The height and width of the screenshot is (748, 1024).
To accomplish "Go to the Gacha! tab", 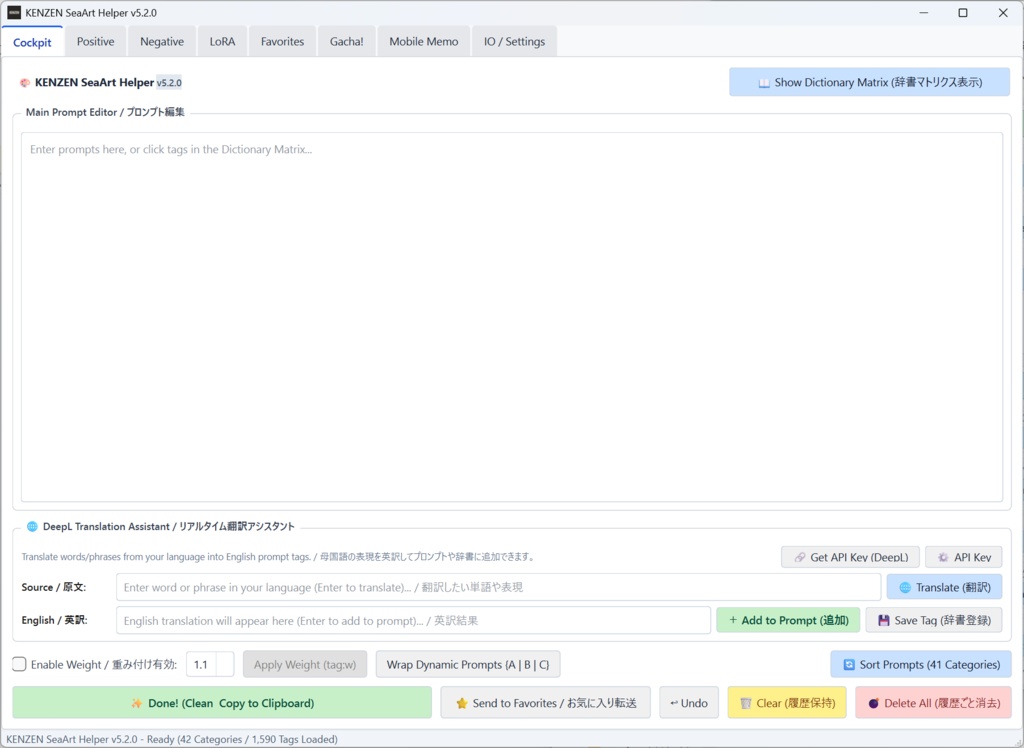I will pos(346,41).
